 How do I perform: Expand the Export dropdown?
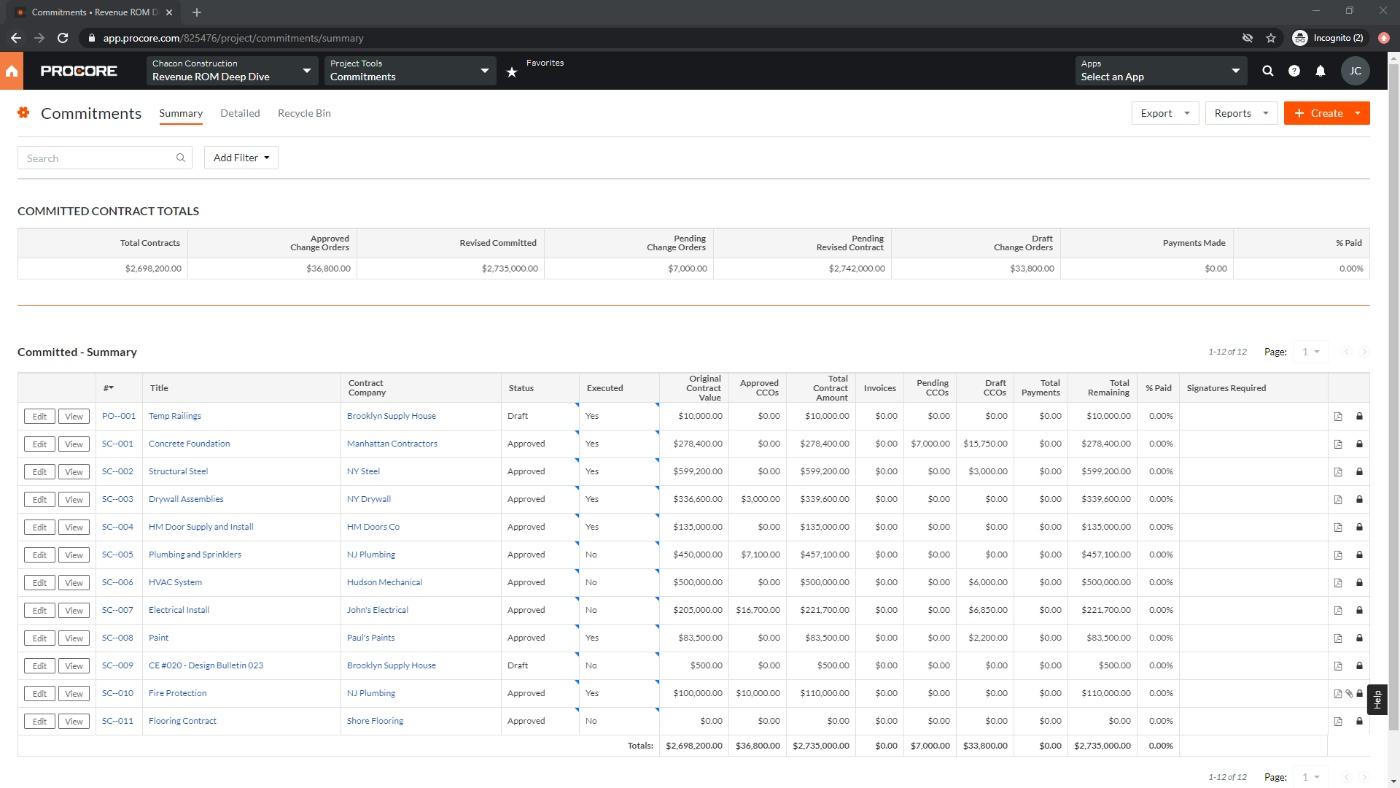1186,113
